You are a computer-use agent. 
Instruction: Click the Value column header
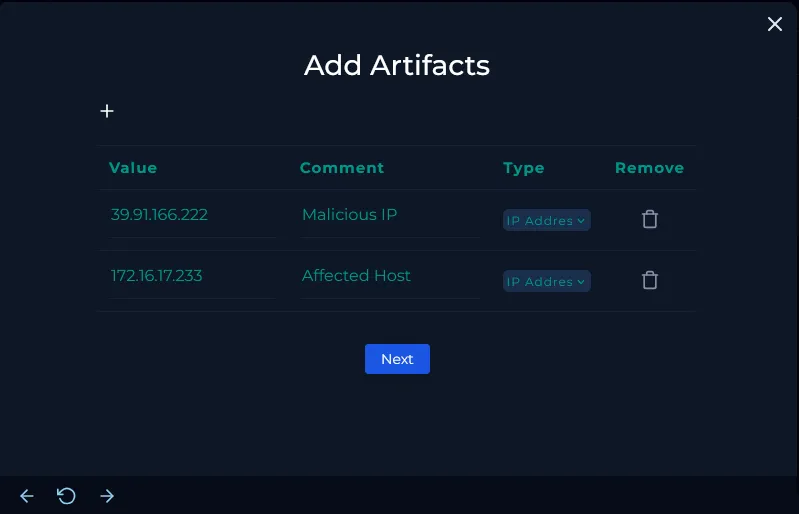[x=133, y=168]
